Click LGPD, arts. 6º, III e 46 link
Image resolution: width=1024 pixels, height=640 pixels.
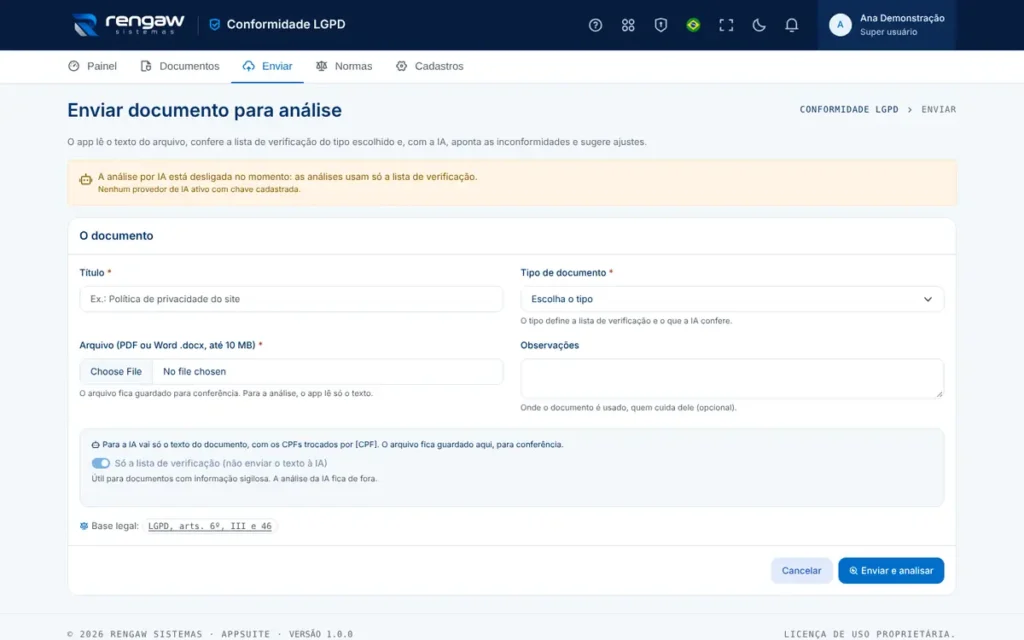[x=210, y=526]
